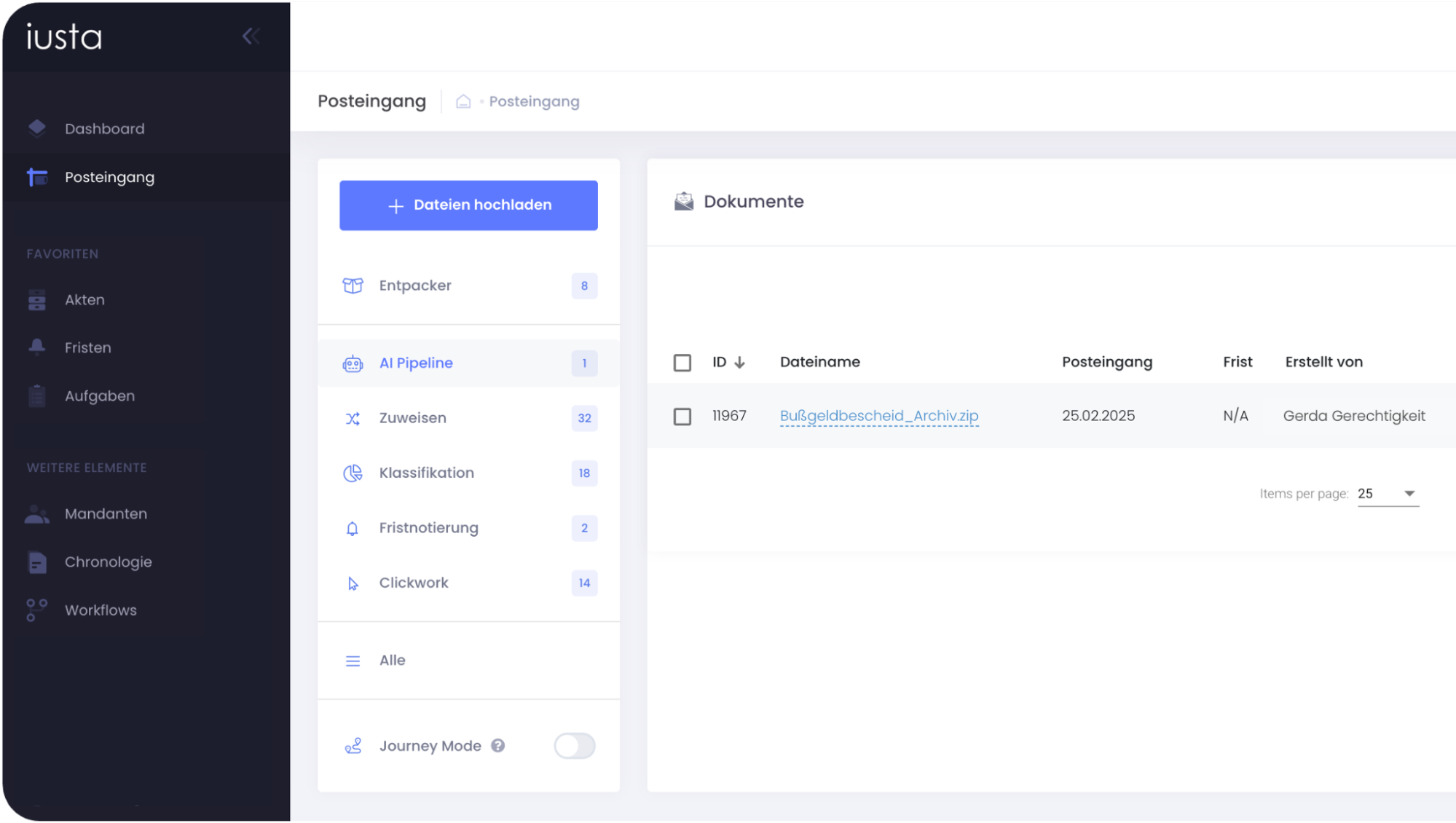This screenshot has height=823, width=1456.
Task: Collapse the sidebar with double chevron icon
Action: tap(251, 36)
